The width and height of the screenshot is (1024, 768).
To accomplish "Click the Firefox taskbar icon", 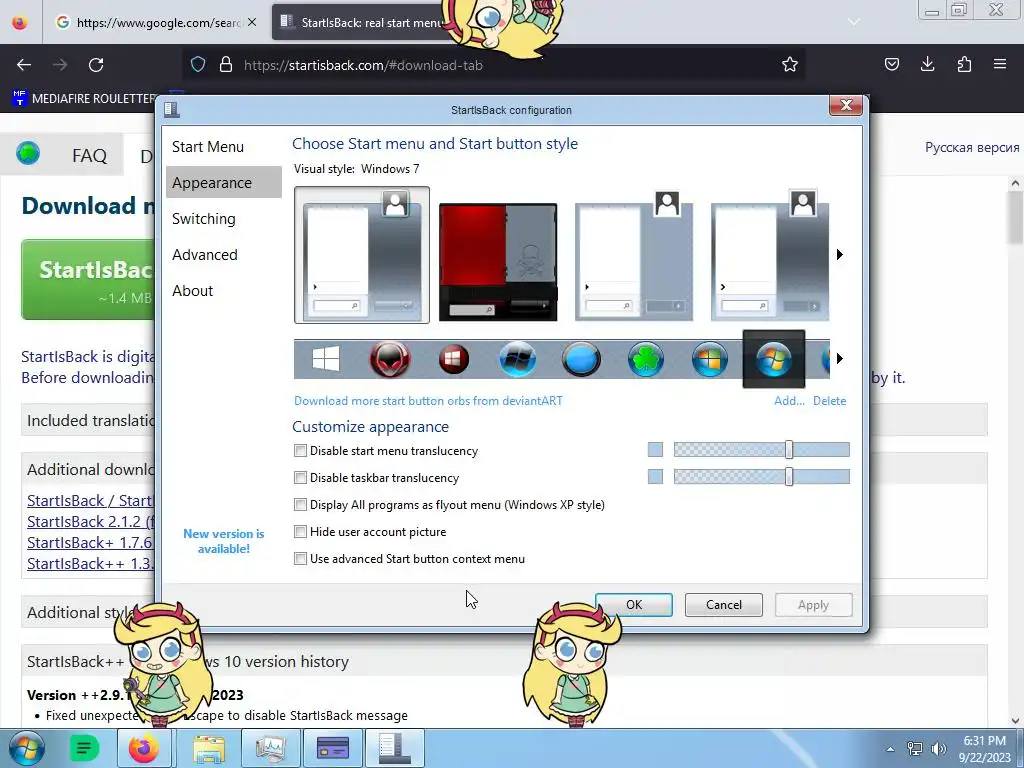I will (144, 748).
